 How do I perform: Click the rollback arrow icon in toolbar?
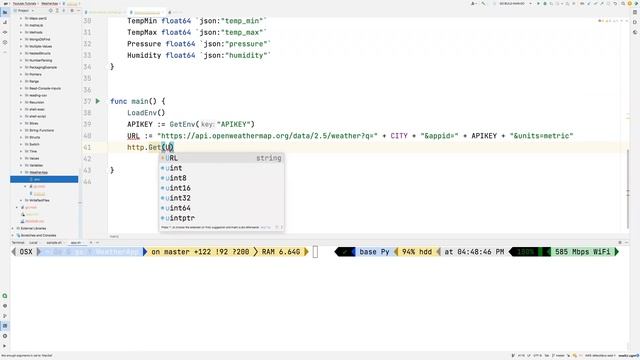(615, 4)
